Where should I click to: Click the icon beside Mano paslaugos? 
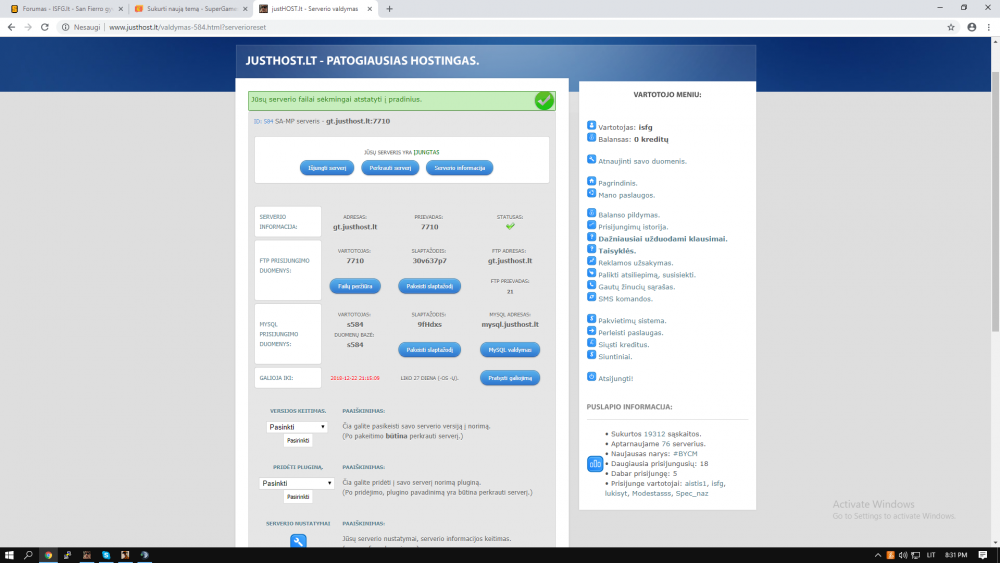pyautogui.click(x=591, y=193)
